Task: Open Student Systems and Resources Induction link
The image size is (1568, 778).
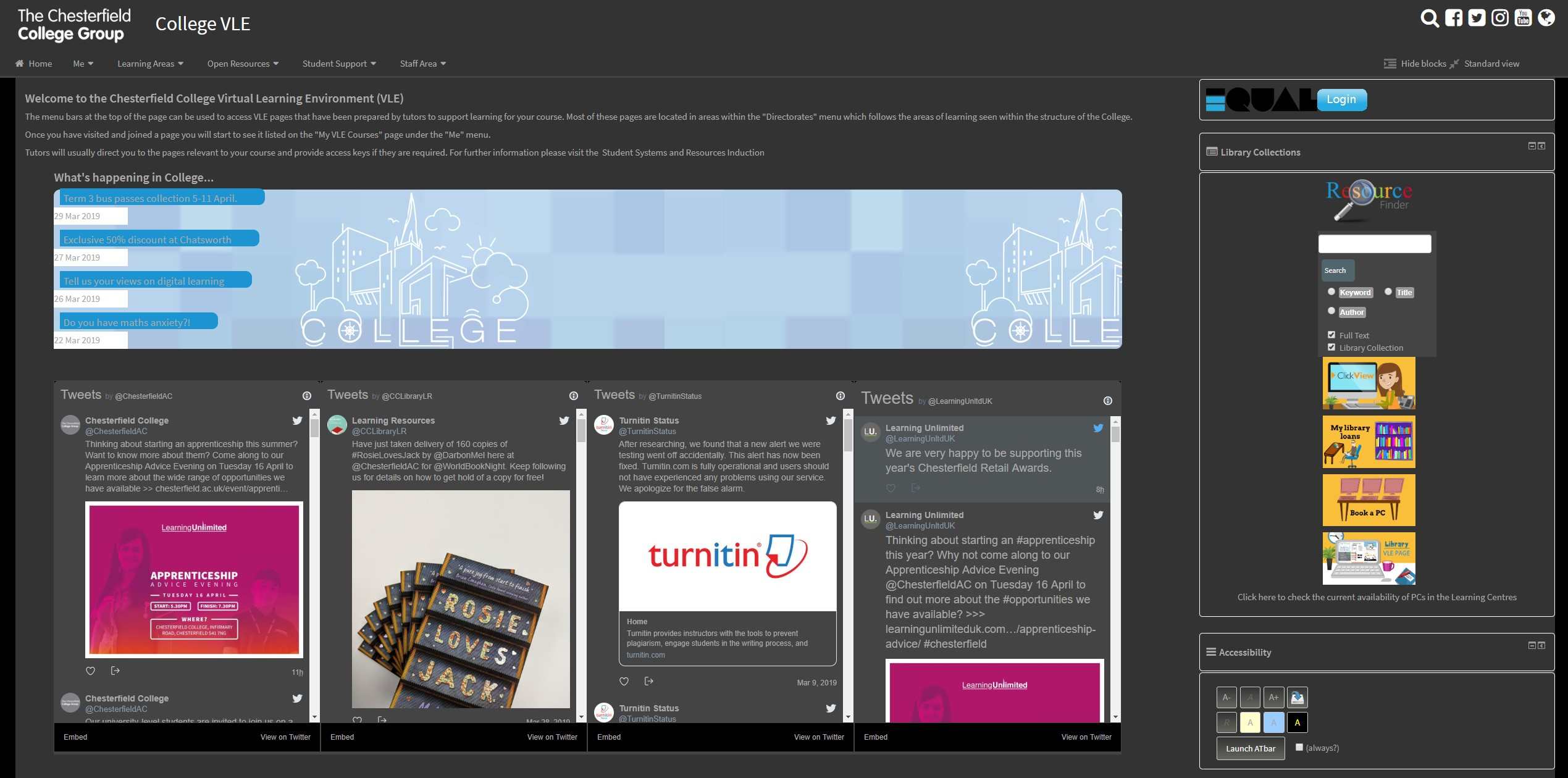Action: (x=683, y=153)
